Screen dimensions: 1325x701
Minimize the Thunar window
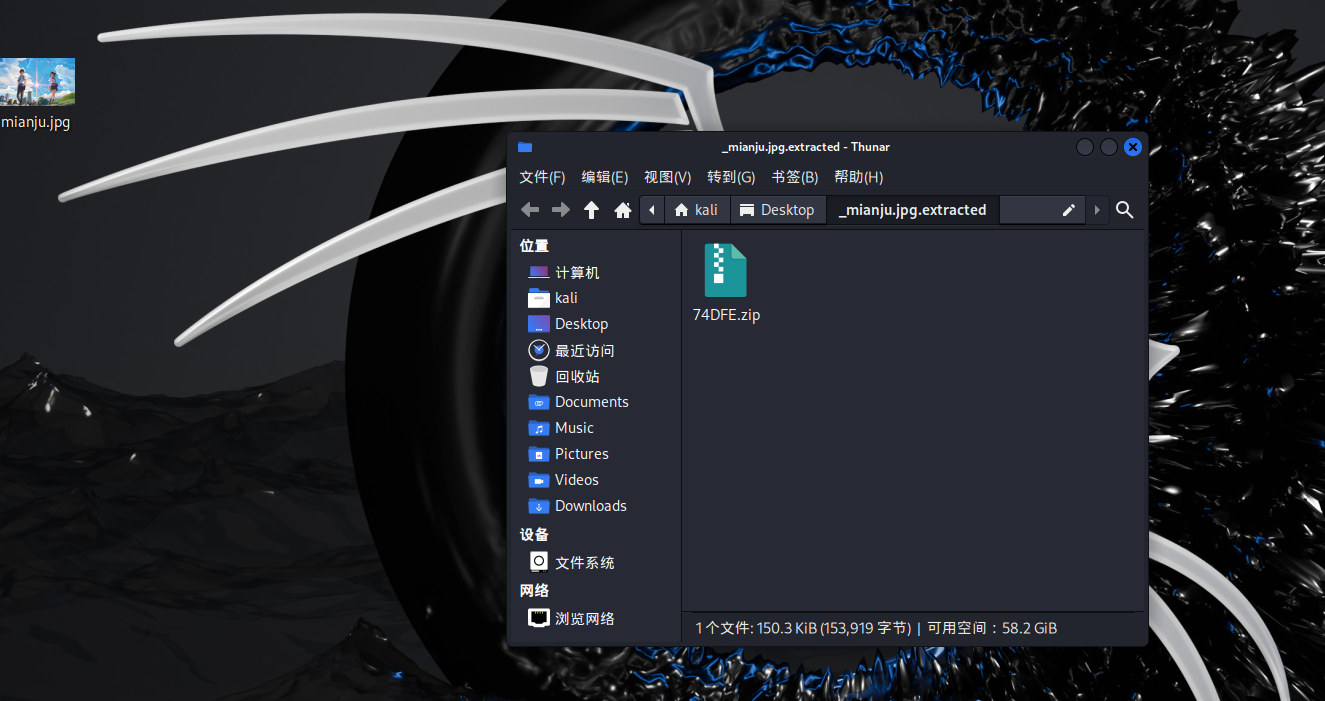pyautogui.click(x=1085, y=147)
